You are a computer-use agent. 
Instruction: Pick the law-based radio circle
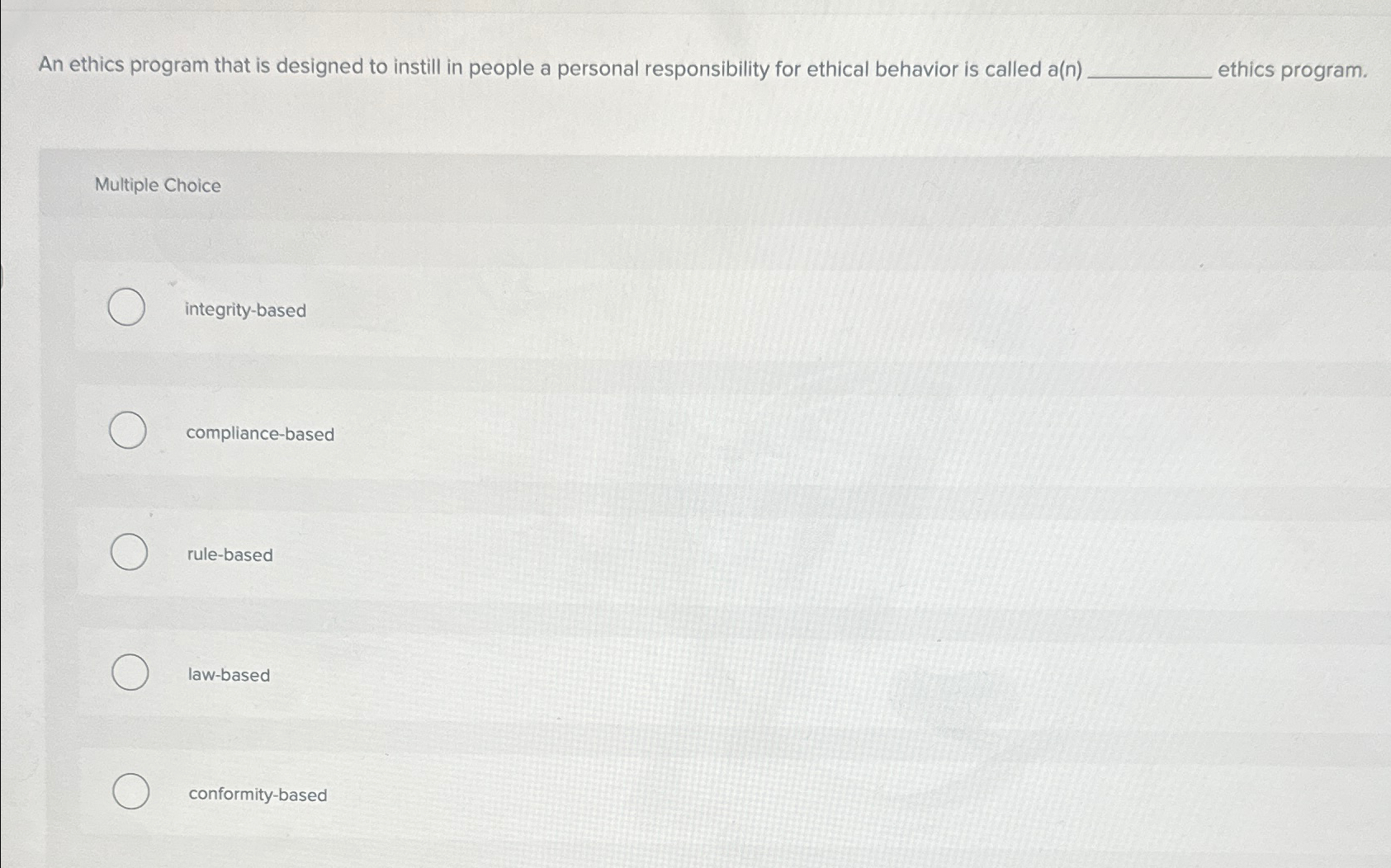130,672
